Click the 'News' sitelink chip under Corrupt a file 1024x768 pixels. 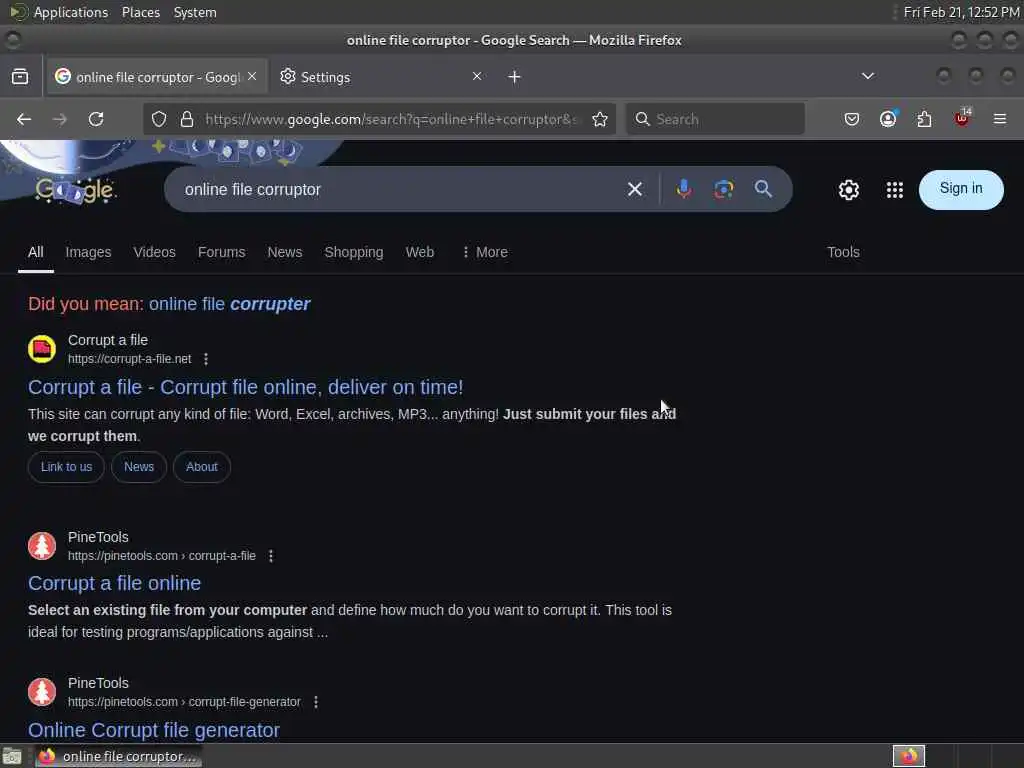coord(139,467)
